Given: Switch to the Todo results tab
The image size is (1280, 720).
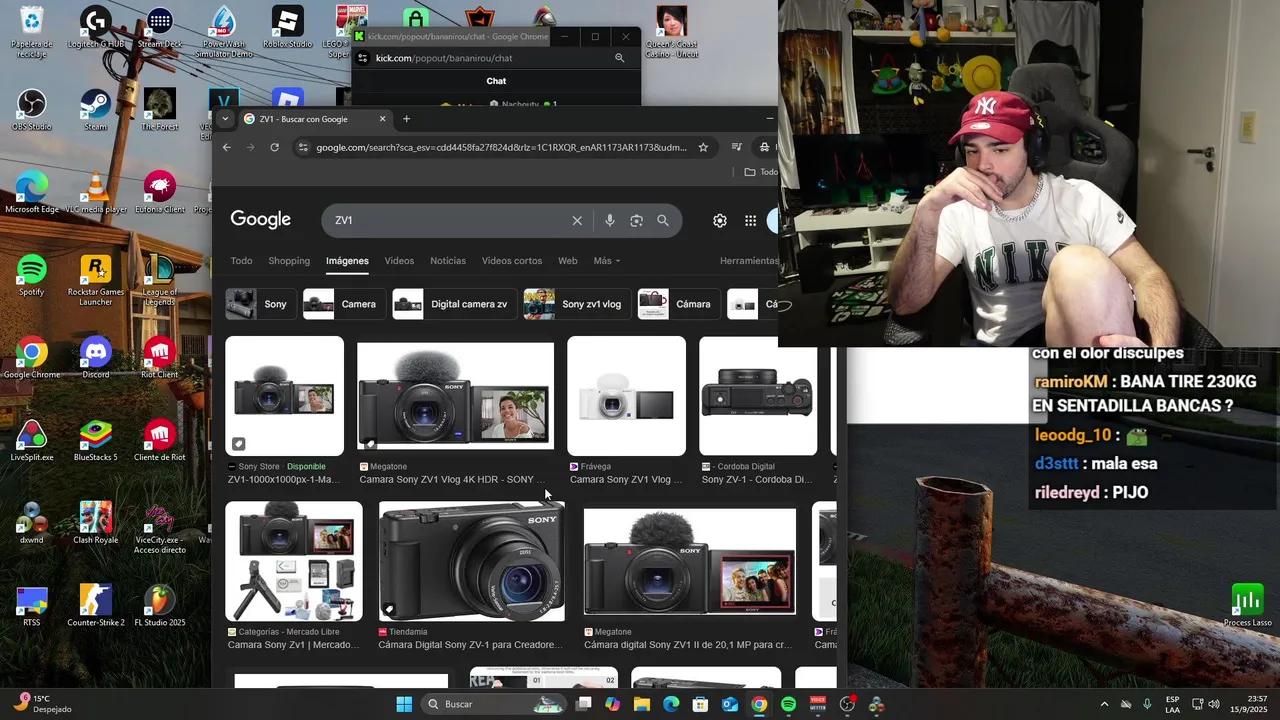Looking at the screenshot, I should point(241,261).
